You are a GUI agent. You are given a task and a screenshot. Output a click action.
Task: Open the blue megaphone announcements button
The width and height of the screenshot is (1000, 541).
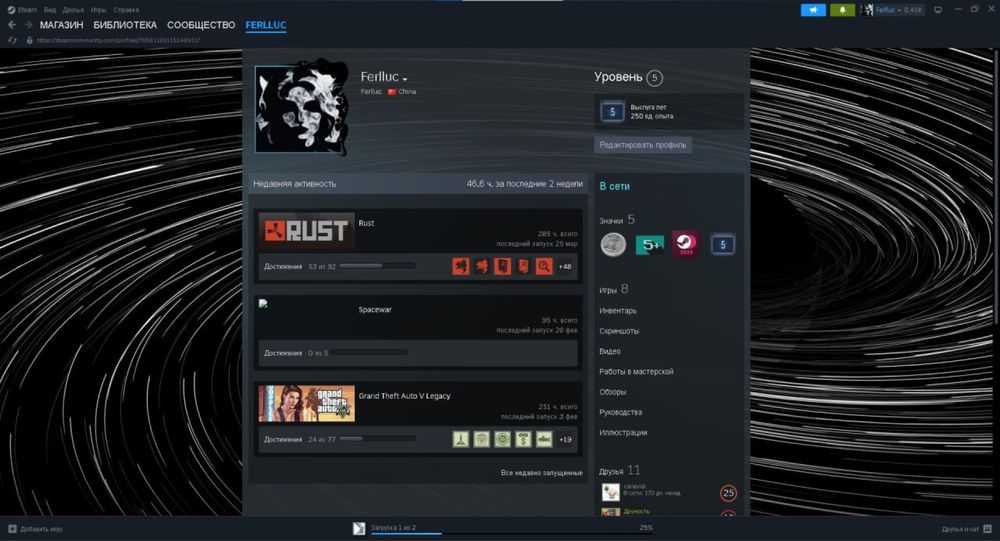point(813,10)
